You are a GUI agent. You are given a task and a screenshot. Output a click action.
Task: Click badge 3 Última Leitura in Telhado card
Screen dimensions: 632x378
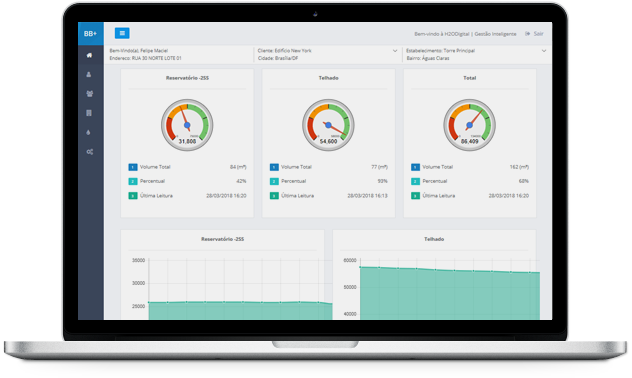tap(274, 196)
